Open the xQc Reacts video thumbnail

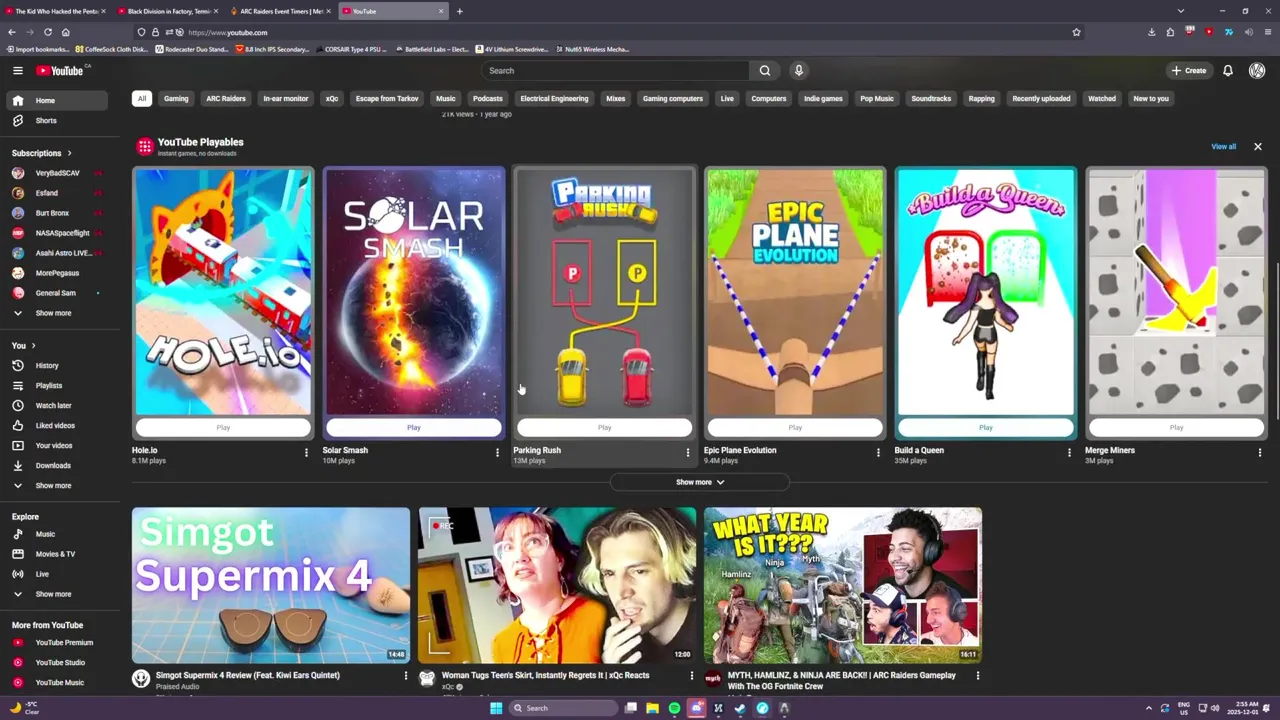(x=557, y=585)
